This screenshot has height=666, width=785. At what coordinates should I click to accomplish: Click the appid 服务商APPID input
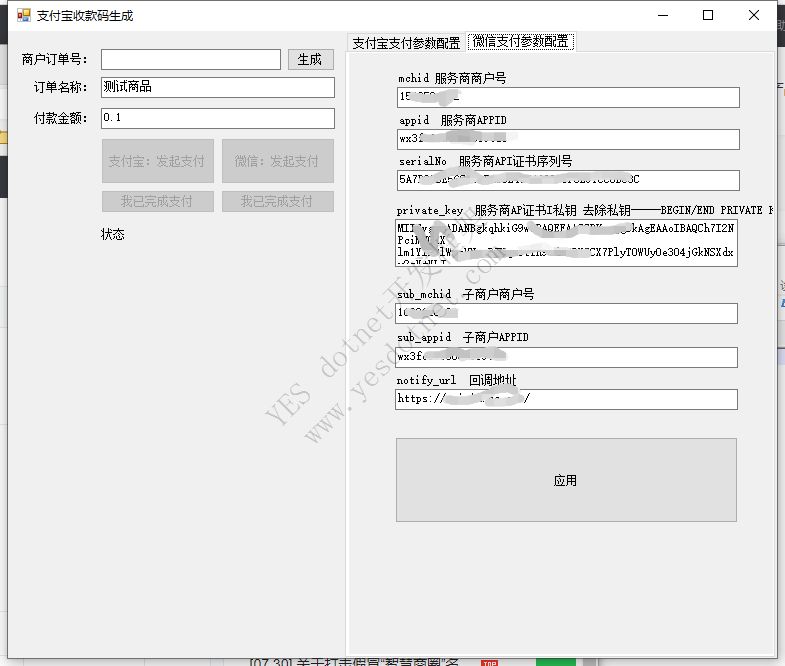pyautogui.click(x=568, y=139)
